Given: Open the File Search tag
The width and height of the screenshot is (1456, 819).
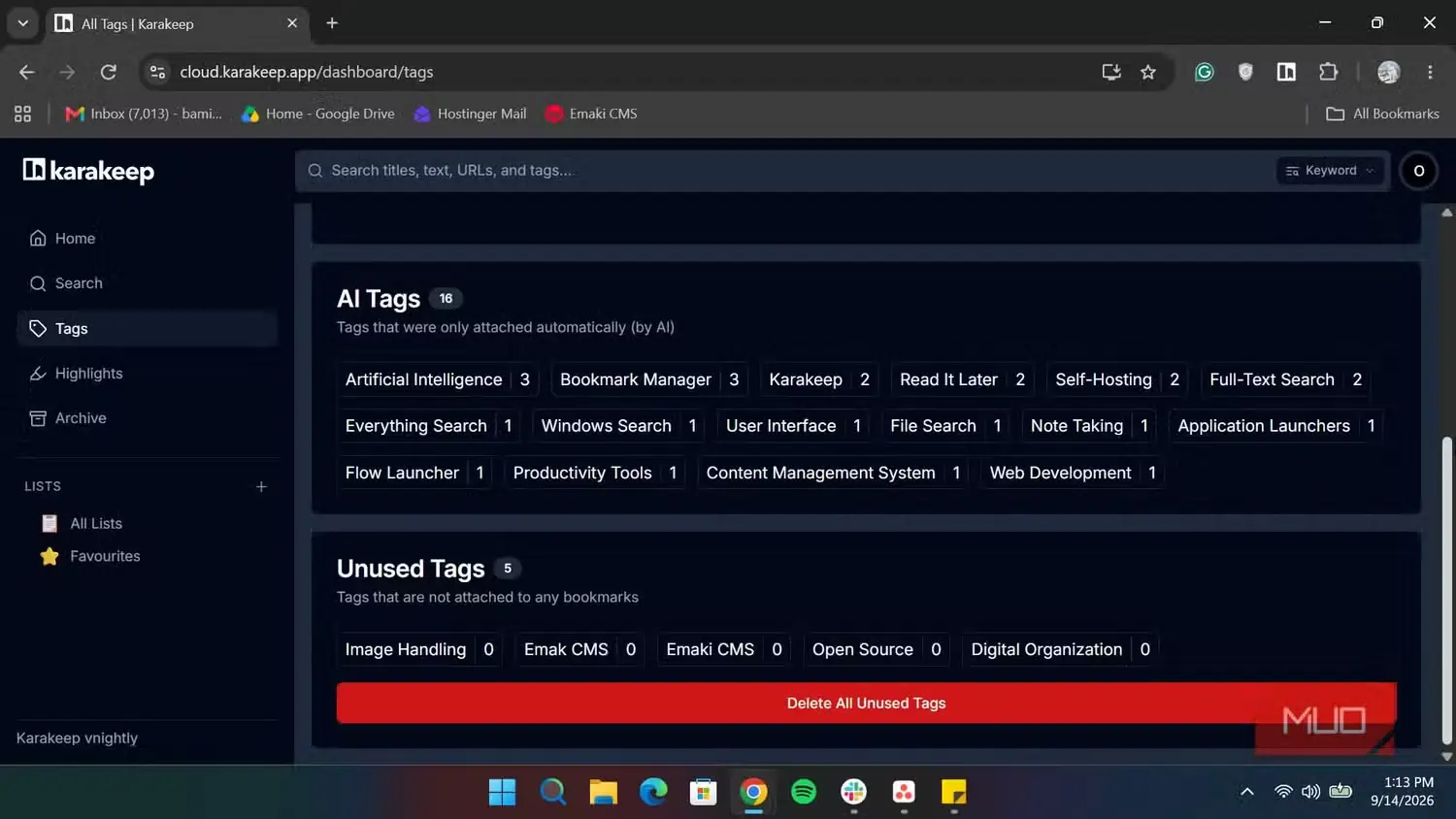Looking at the screenshot, I should point(945,426).
